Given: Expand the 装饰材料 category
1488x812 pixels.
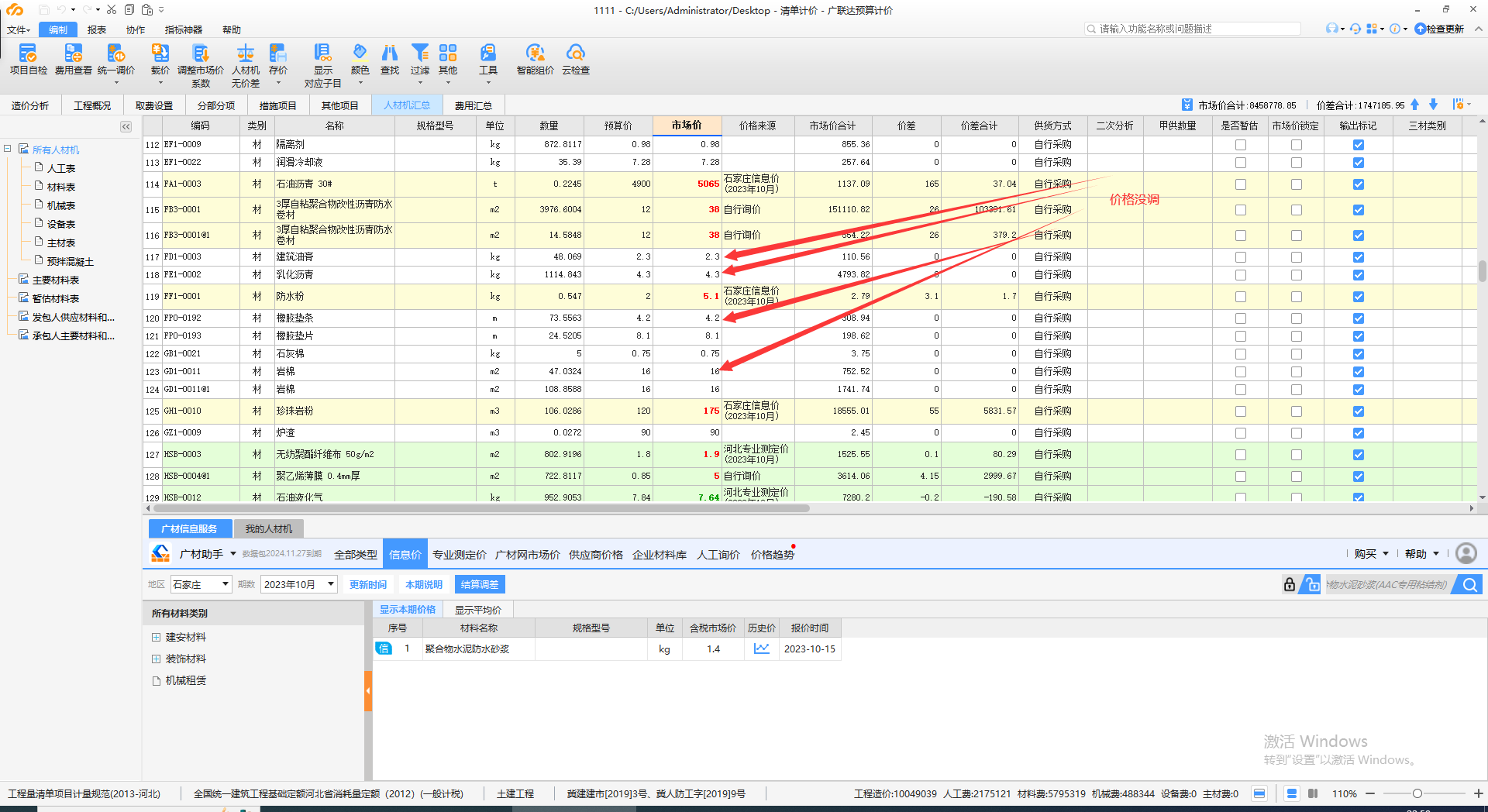Looking at the screenshot, I should (x=156, y=659).
